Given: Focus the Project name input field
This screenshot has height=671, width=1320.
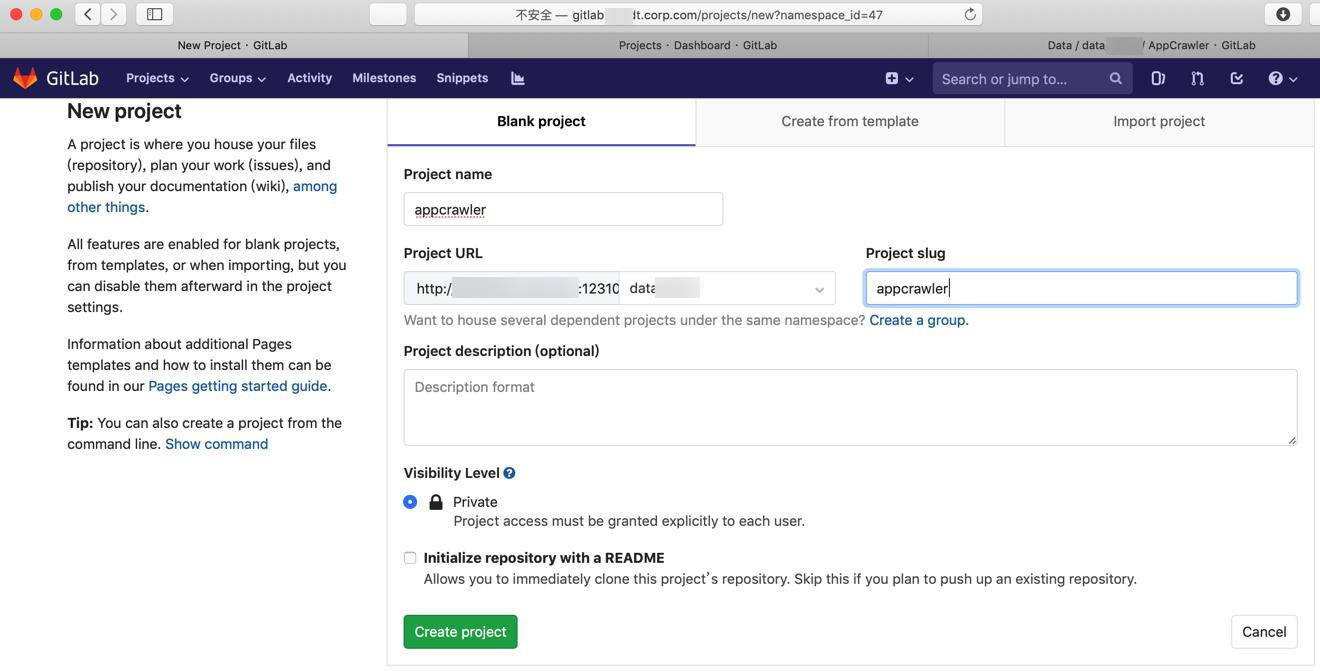Looking at the screenshot, I should (x=563, y=209).
